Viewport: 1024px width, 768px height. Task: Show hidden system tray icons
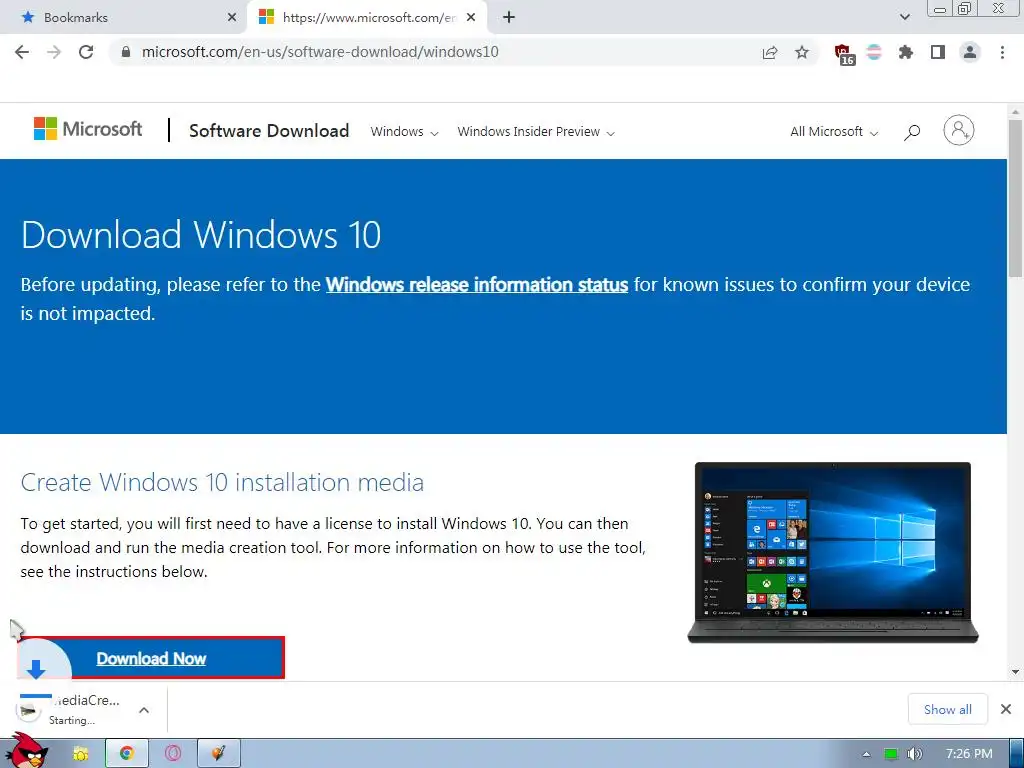click(867, 754)
